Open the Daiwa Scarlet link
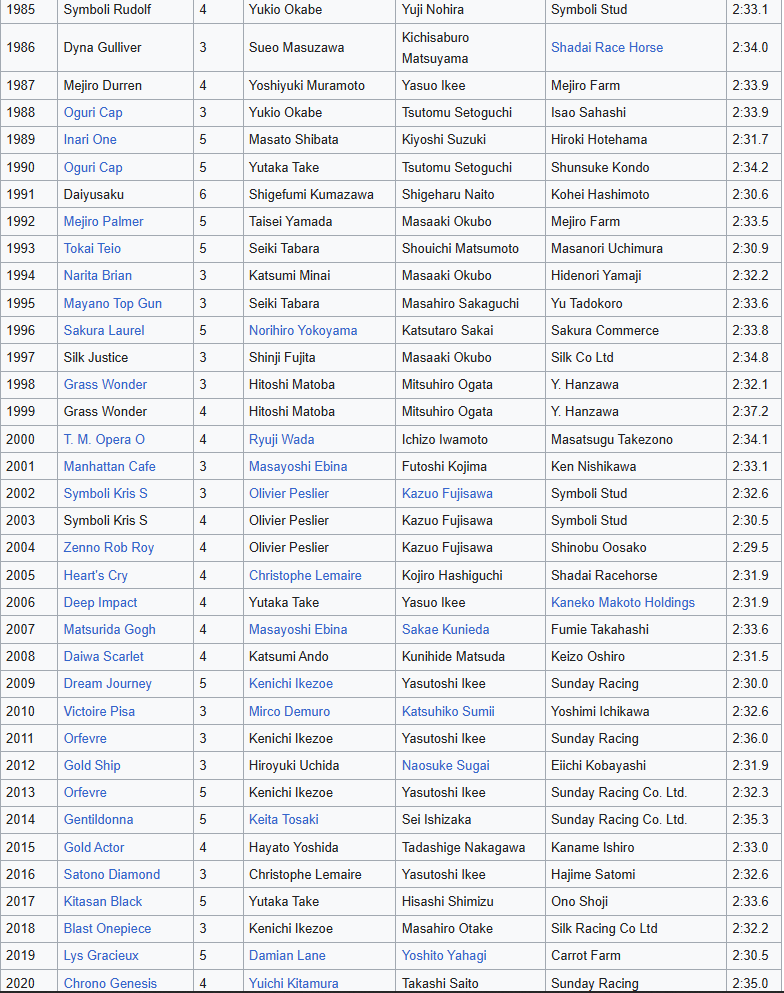The width and height of the screenshot is (784, 993). pyautogui.click(x=103, y=657)
